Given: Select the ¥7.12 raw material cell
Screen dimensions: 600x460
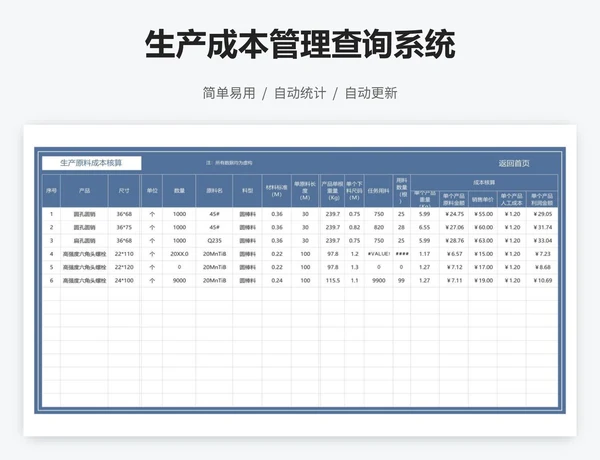Looking at the screenshot, I should click(x=454, y=267).
